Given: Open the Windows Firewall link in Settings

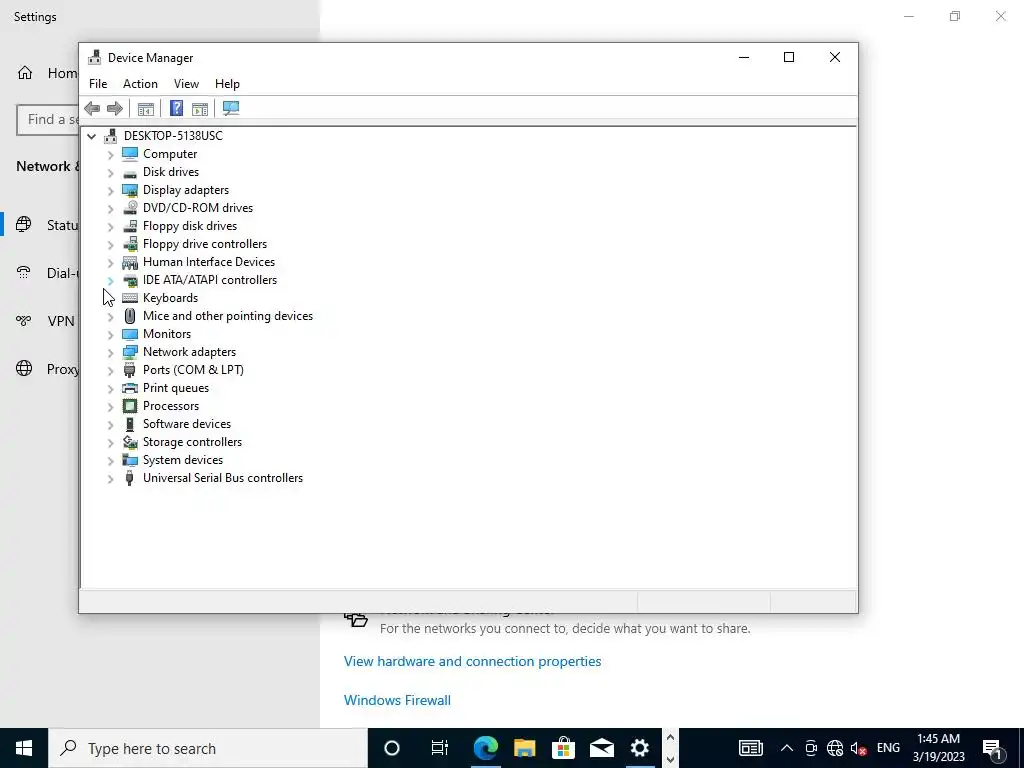Looking at the screenshot, I should tap(397, 700).
